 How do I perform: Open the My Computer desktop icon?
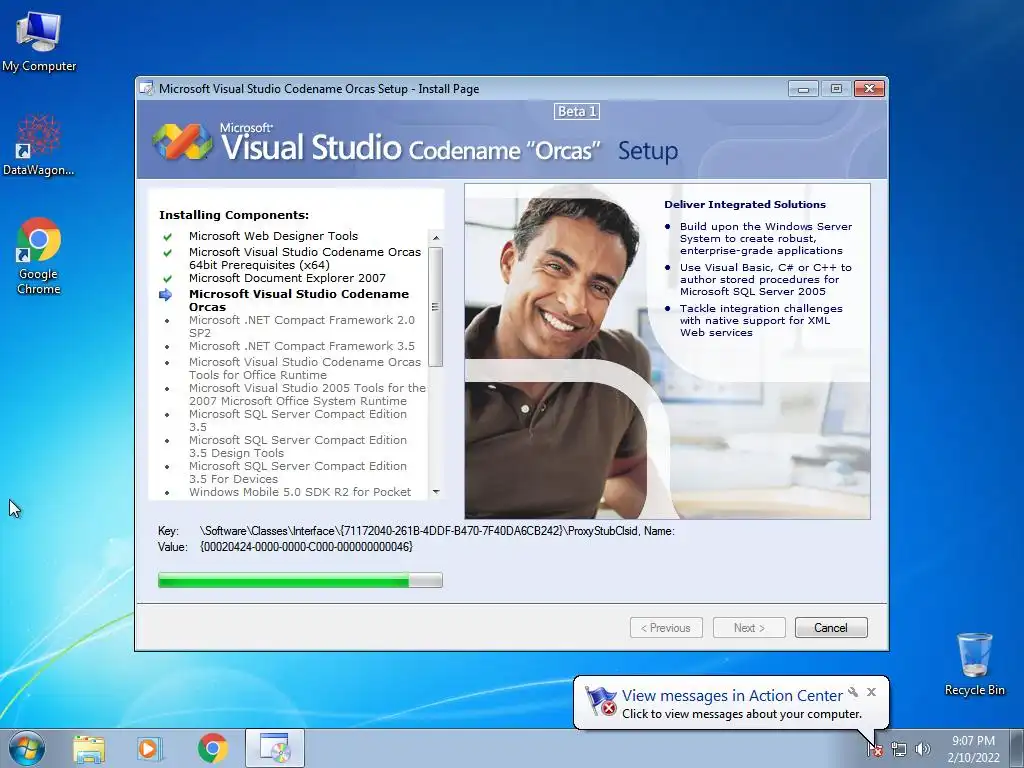(39, 40)
